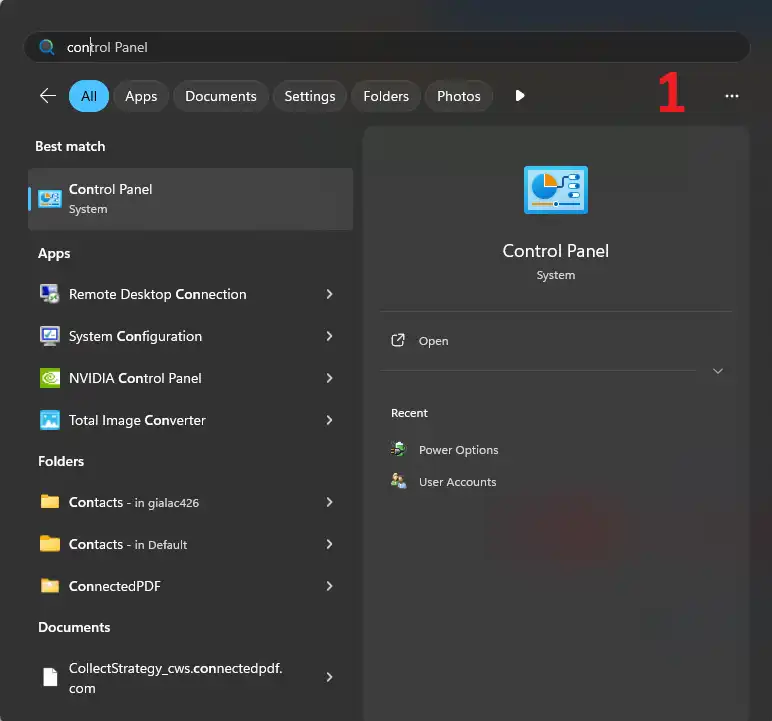Click the System Configuration app icon
The image size is (772, 721).
(x=49, y=336)
